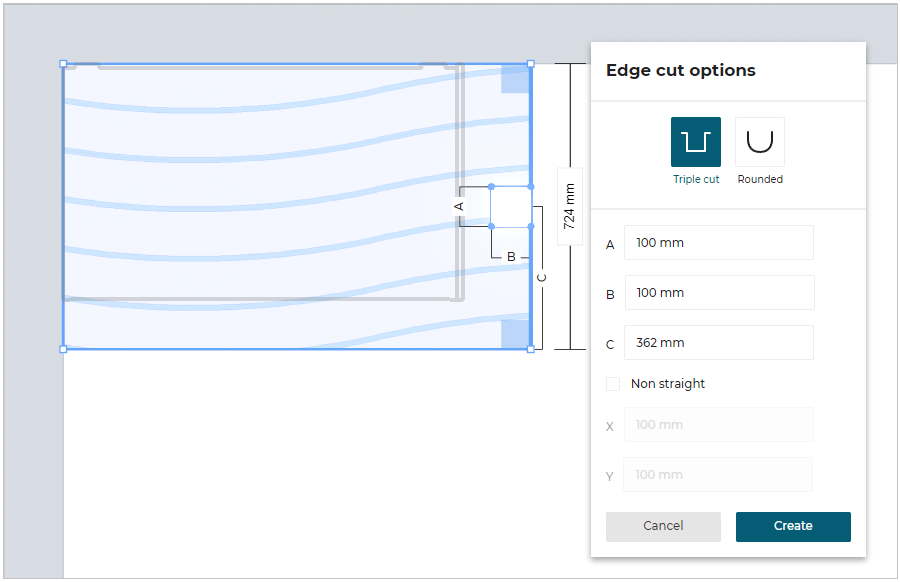The height and width of the screenshot is (582, 900).
Task: Click the B label below the cutout
Action: (511, 255)
